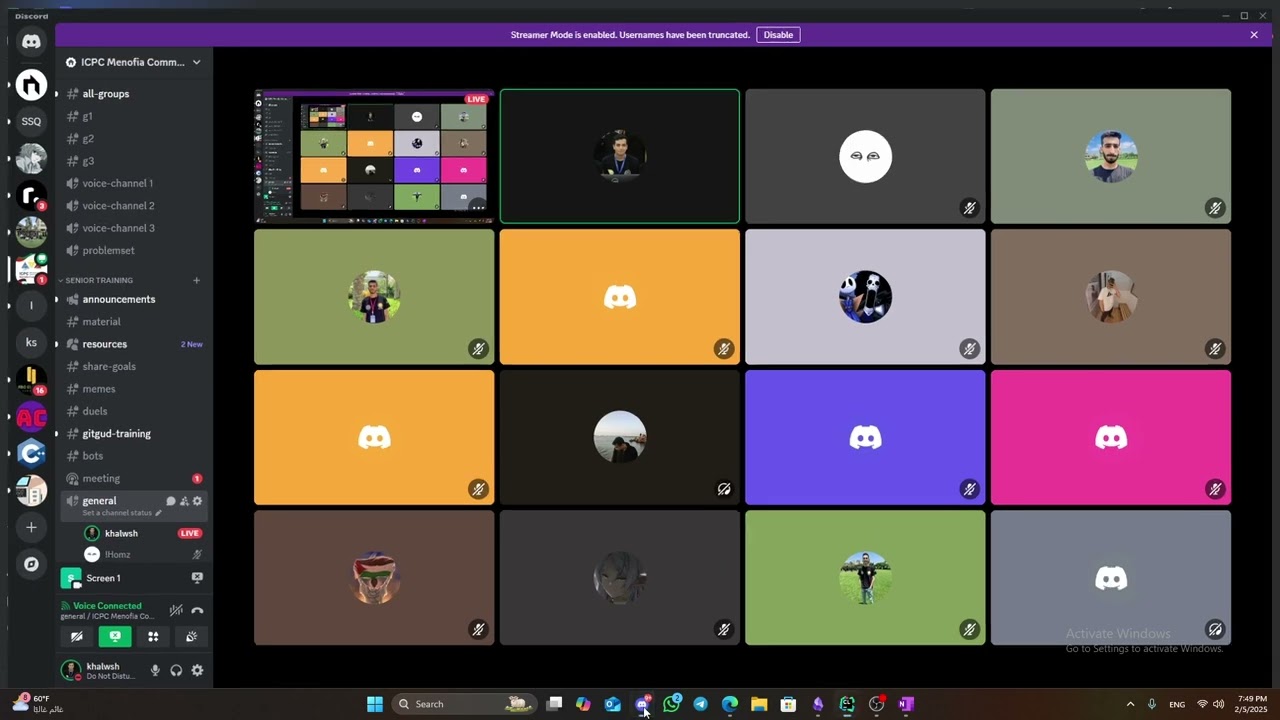Toggle deafen headphones in user panel

[176, 670]
